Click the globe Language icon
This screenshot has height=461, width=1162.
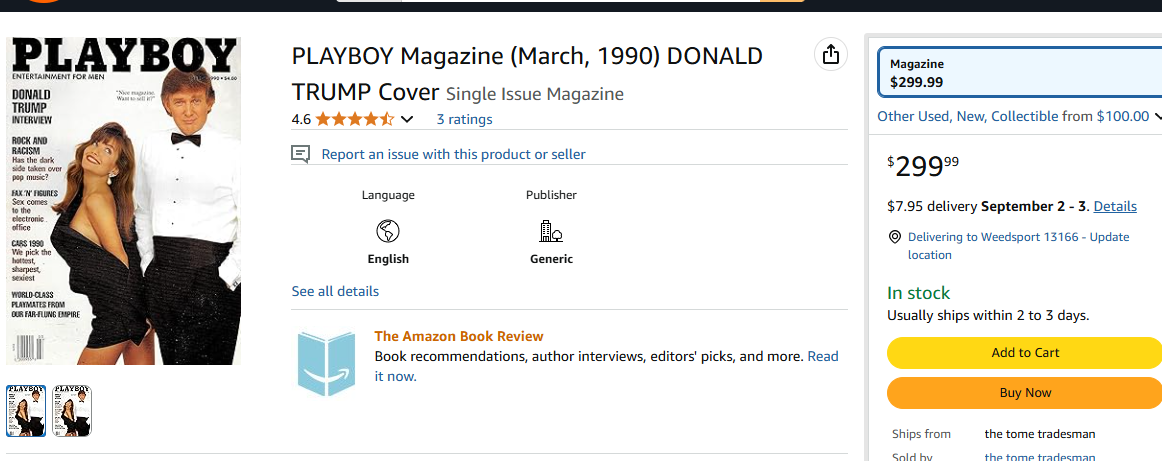point(388,232)
